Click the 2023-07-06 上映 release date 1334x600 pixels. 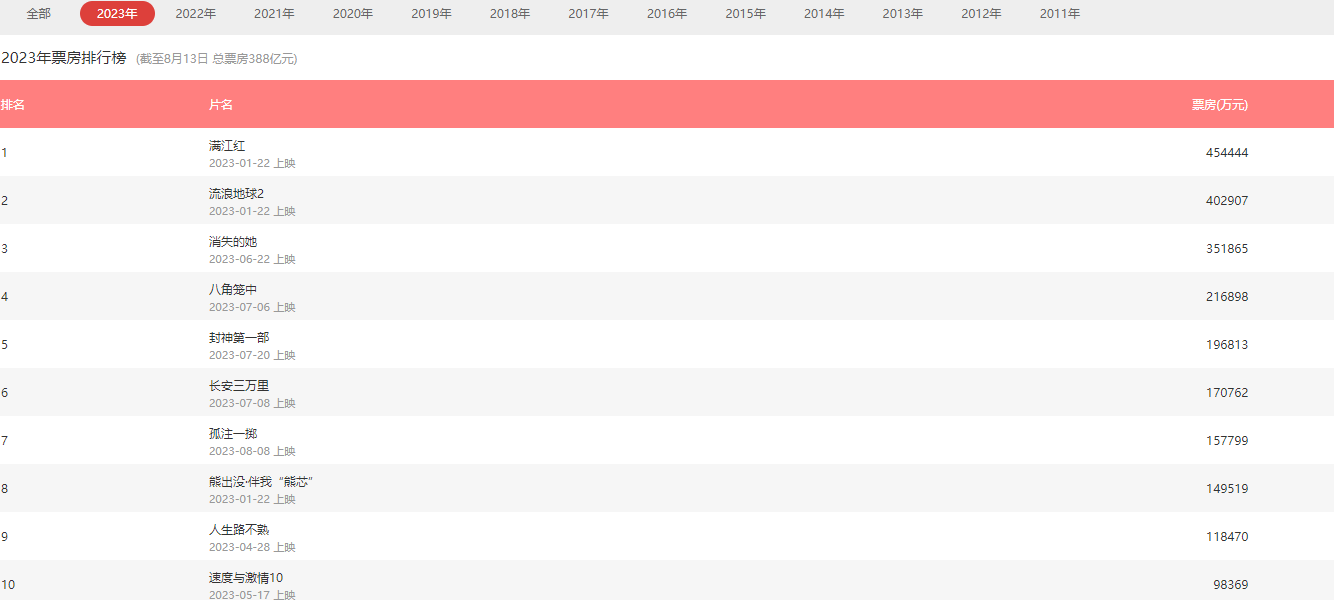coord(252,307)
